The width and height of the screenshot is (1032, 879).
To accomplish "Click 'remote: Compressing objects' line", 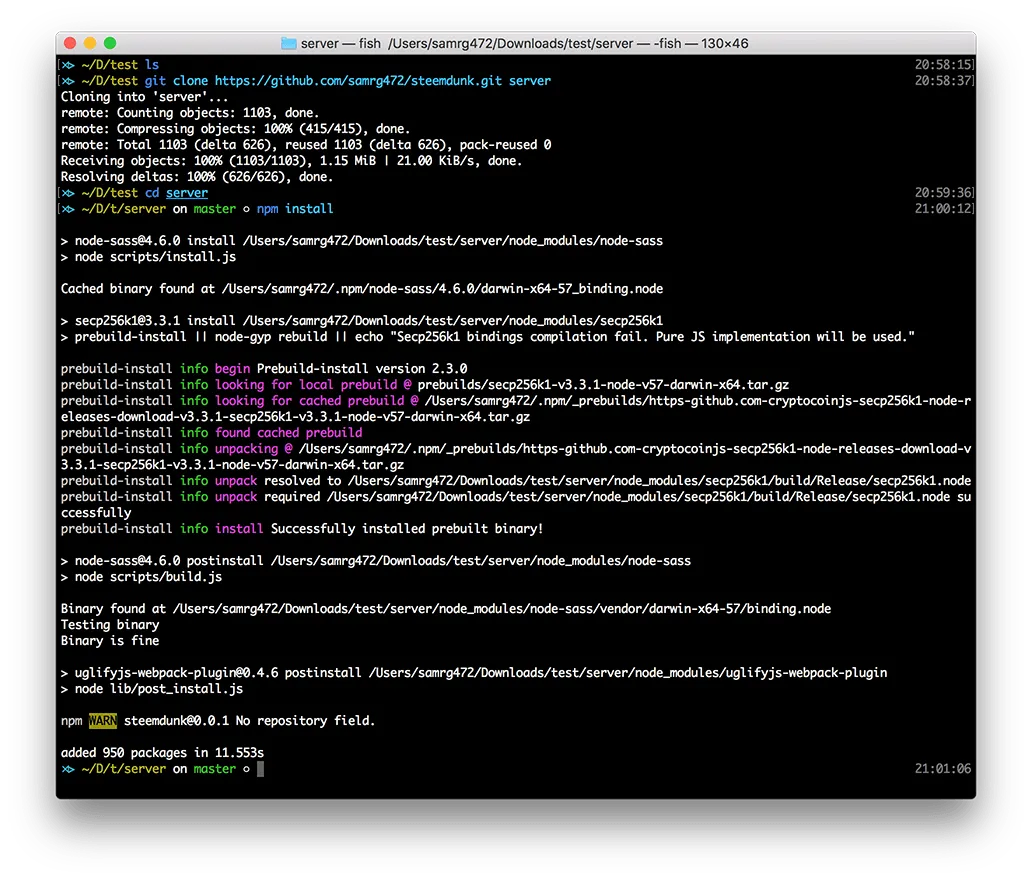I will tap(235, 128).
